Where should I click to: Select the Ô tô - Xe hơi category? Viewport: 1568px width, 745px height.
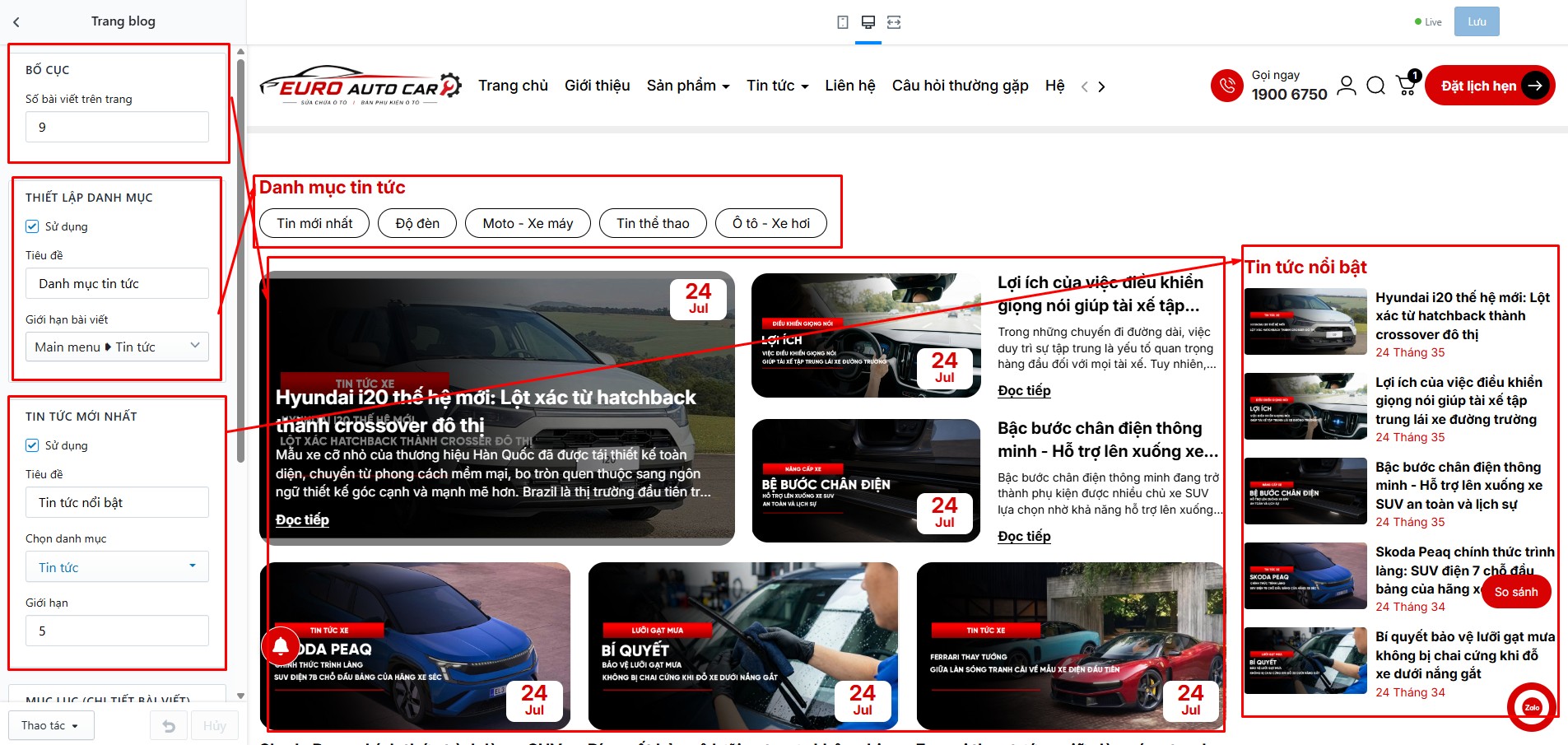(771, 223)
